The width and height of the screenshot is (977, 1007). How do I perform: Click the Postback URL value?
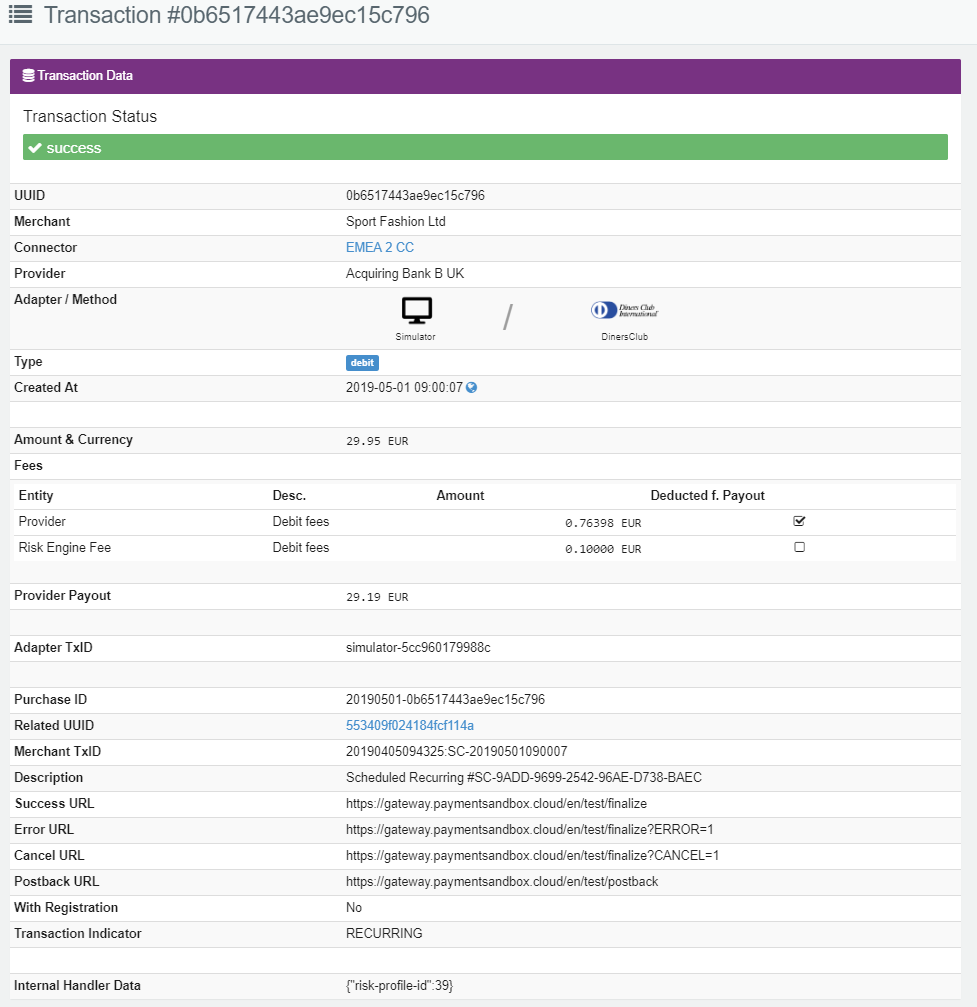point(502,882)
